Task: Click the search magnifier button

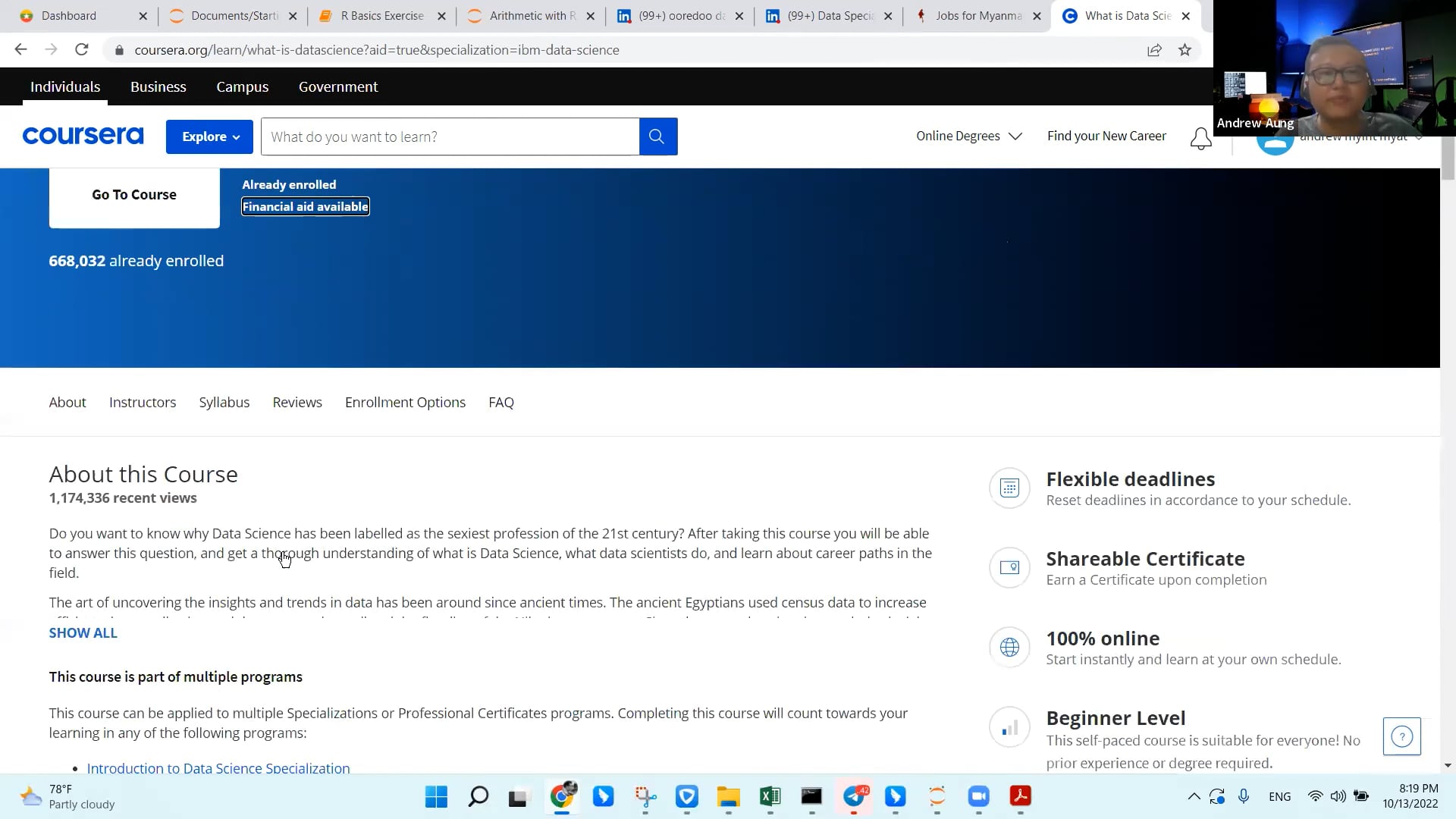Action: point(657,136)
